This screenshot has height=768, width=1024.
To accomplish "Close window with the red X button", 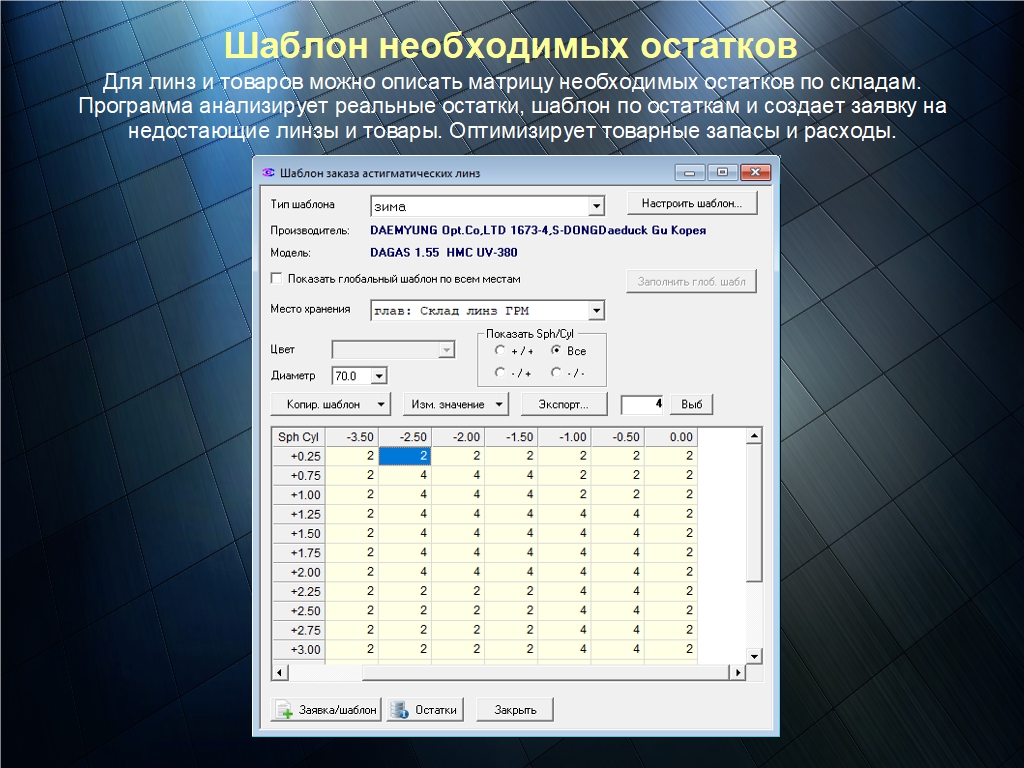I will coord(755,172).
